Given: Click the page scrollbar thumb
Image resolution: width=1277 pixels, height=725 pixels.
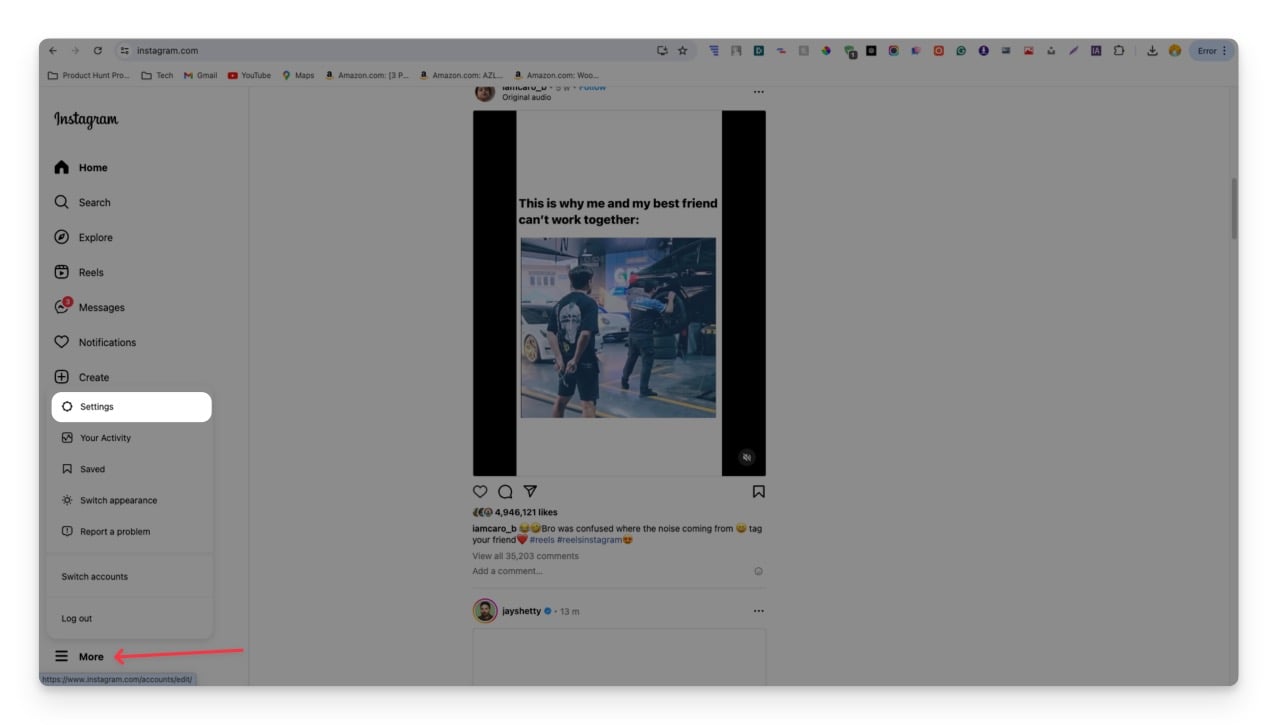Looking at the screenshot, I should pos(1234,208).
